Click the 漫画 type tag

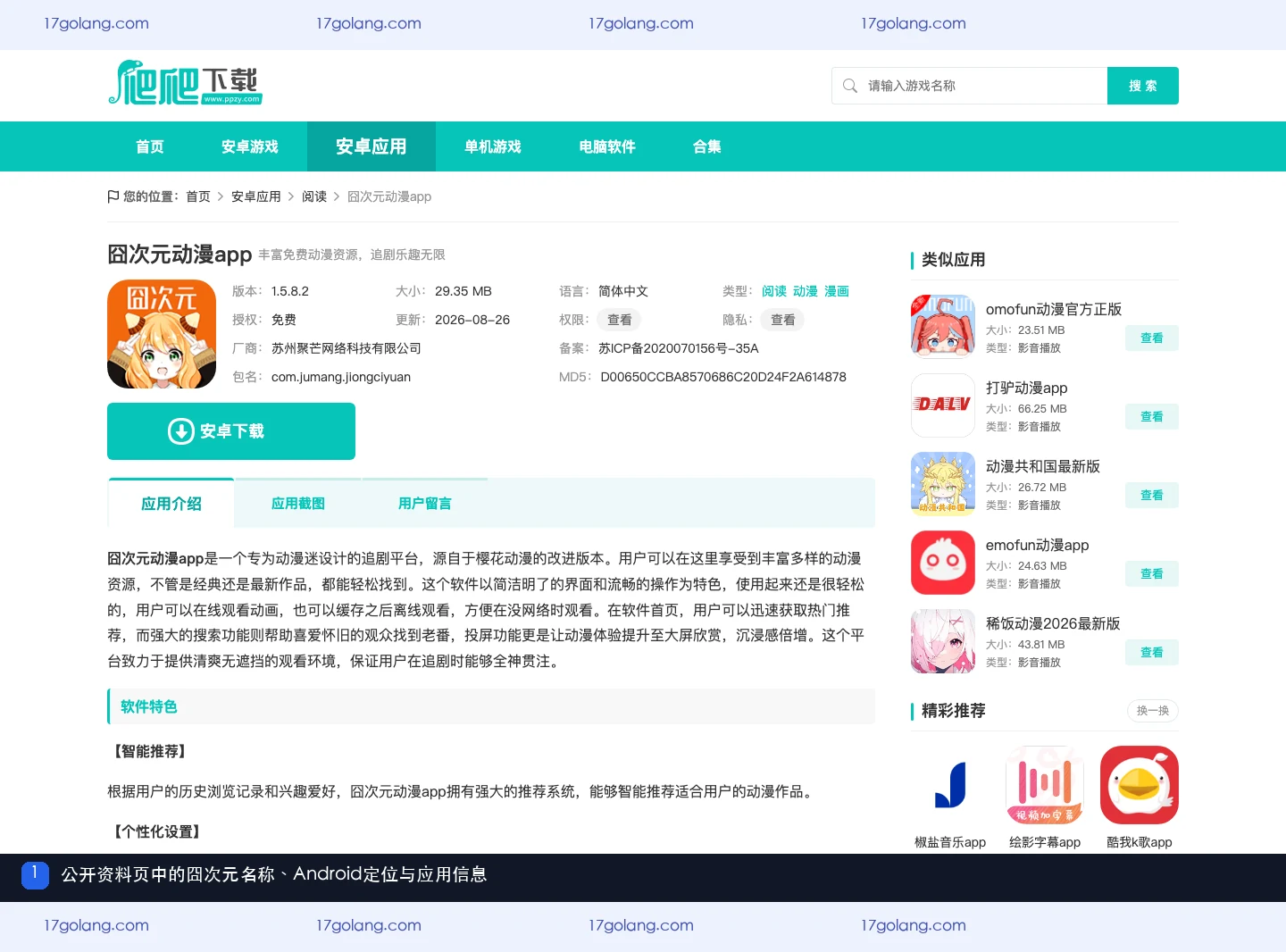click(837, 291)
